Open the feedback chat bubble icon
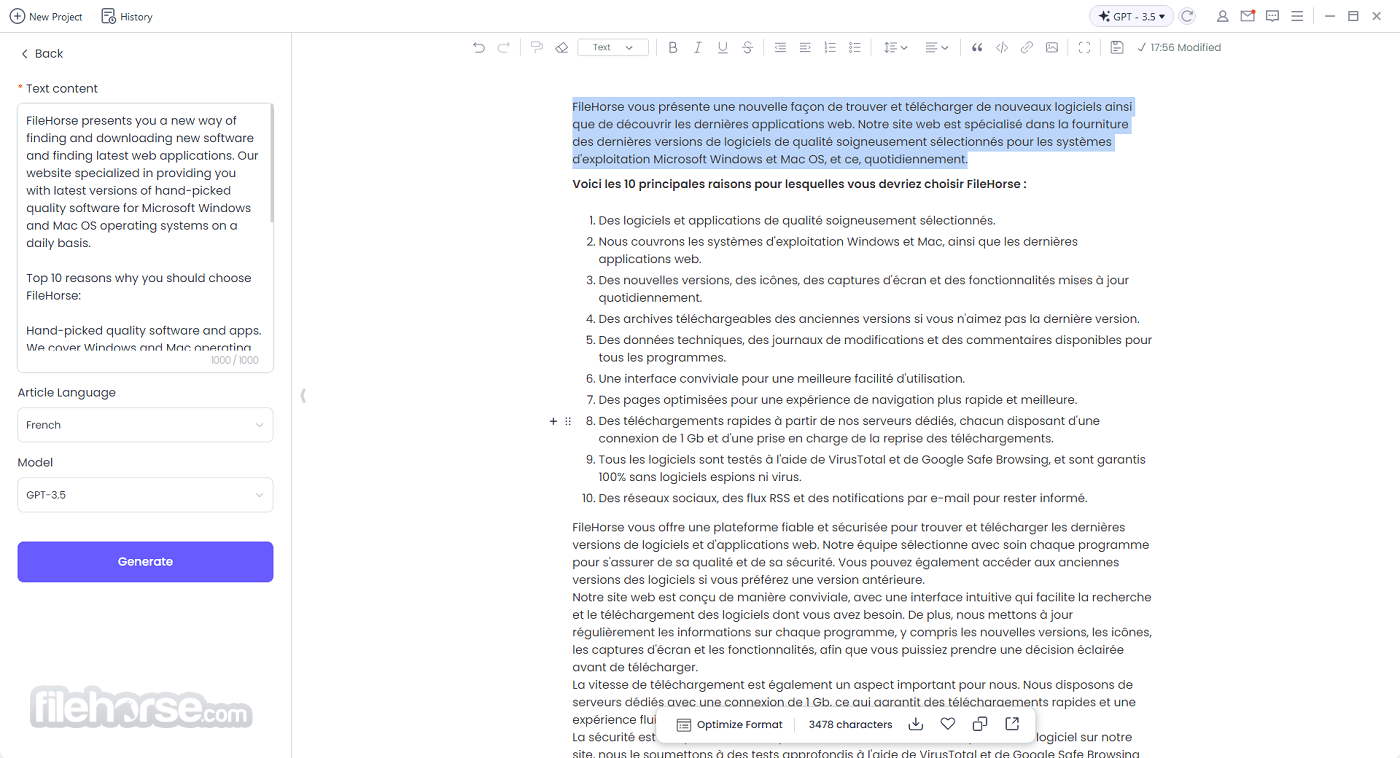The height and width of the screenshot is (758, 1400). pos(1272,16)
